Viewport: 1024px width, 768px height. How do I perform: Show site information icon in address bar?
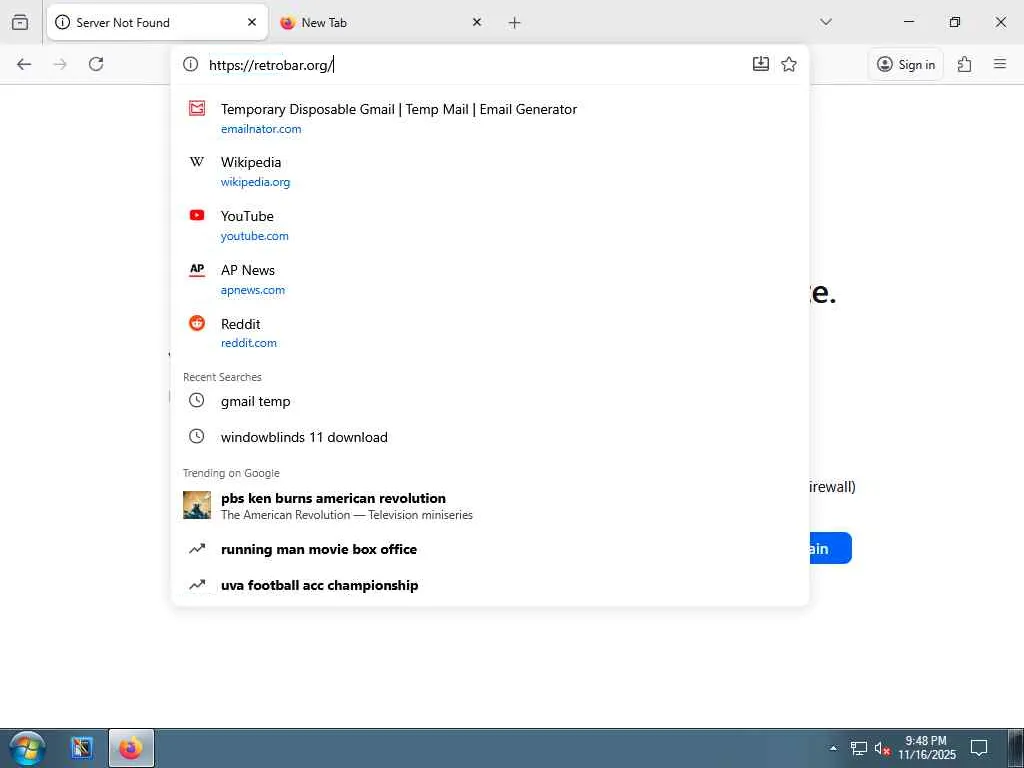190,64
